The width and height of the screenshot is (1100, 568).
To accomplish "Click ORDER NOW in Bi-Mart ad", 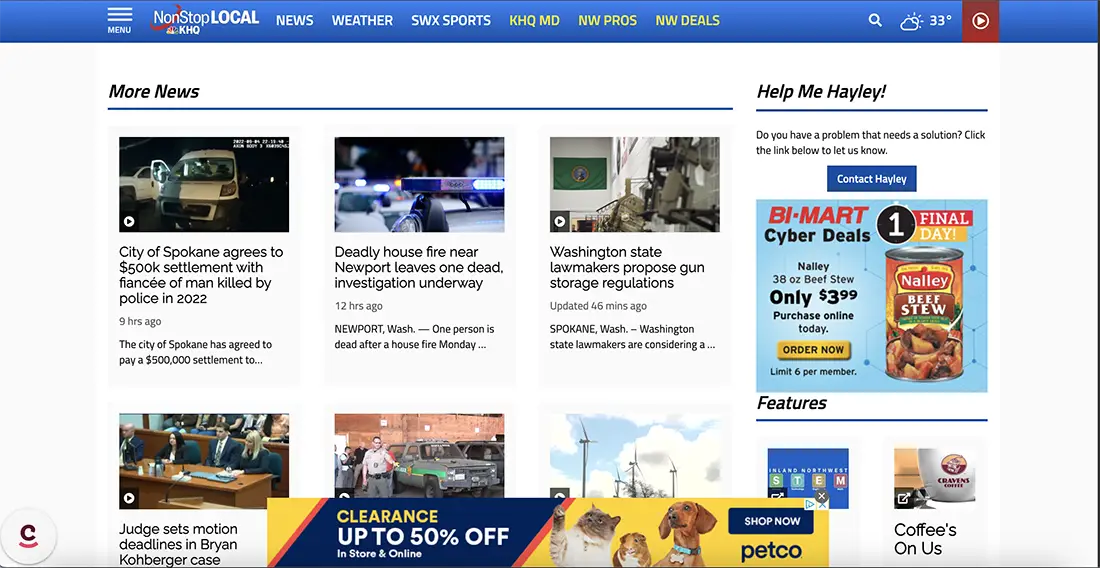I will tap(813, 349).
